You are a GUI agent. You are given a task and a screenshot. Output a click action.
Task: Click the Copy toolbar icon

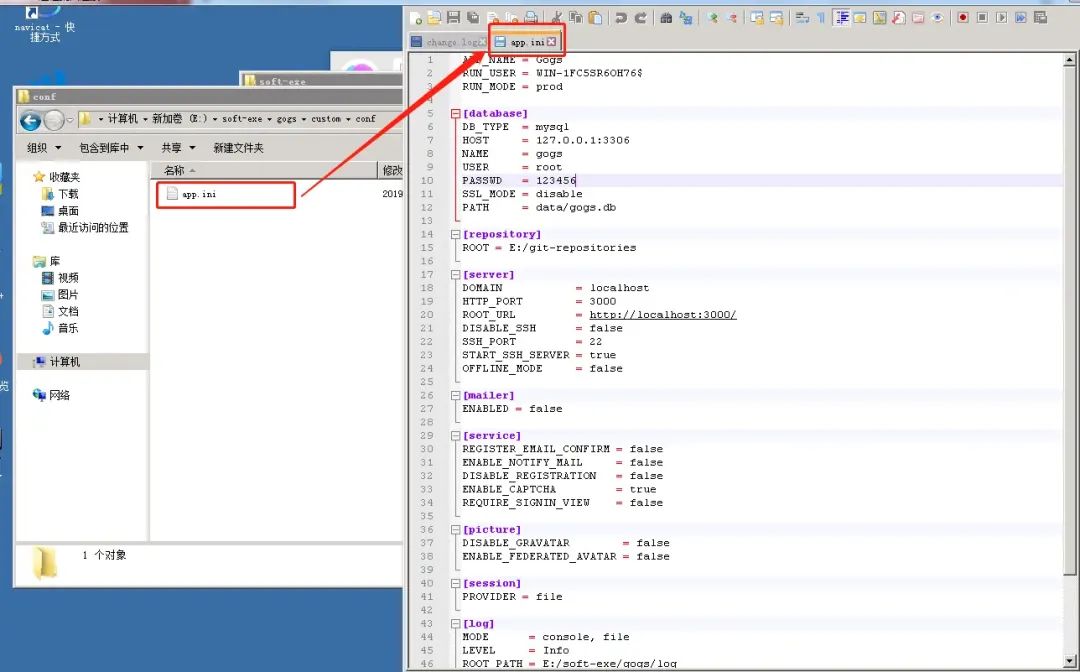[576, 18]
